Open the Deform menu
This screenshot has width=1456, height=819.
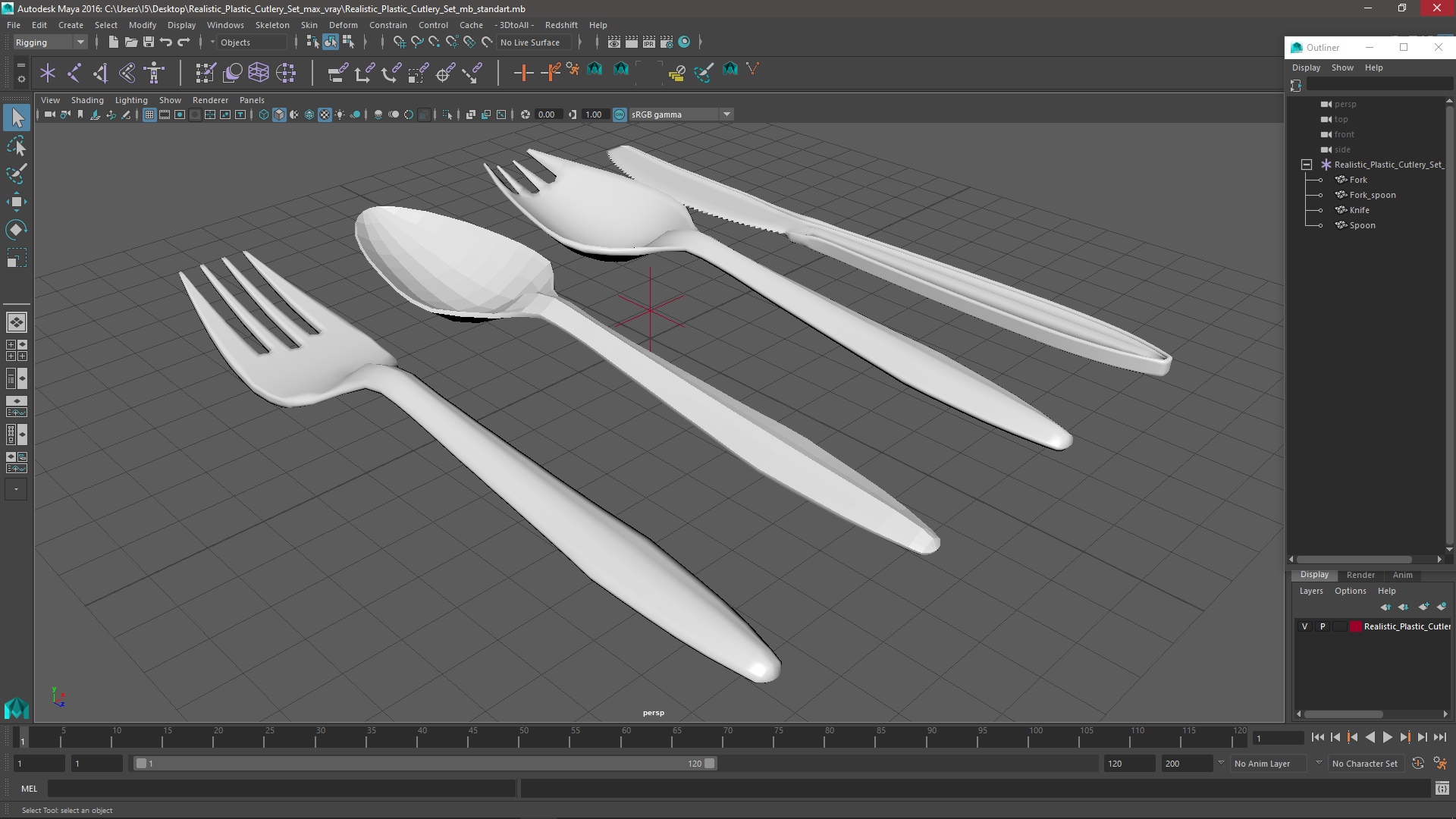click(343, 25)
